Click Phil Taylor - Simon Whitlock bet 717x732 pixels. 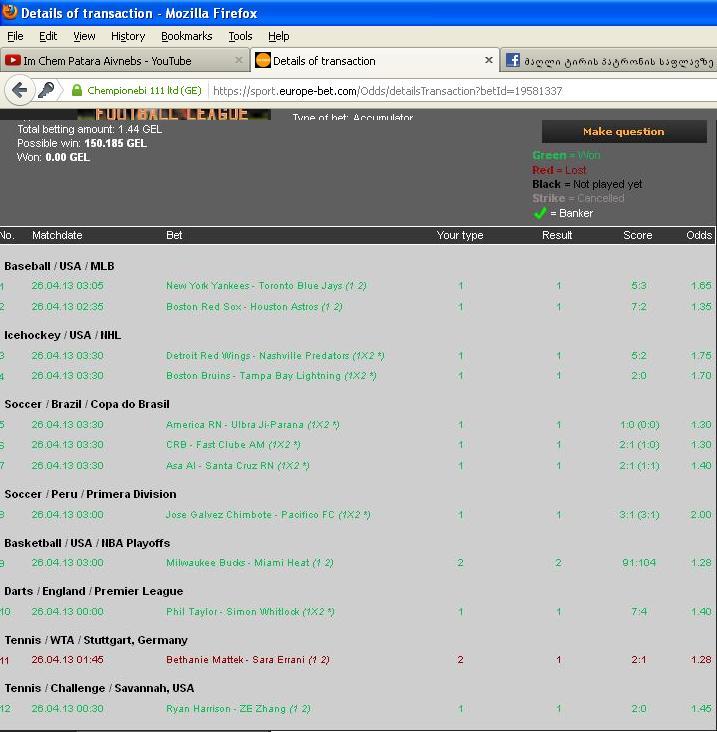(250, 612)
